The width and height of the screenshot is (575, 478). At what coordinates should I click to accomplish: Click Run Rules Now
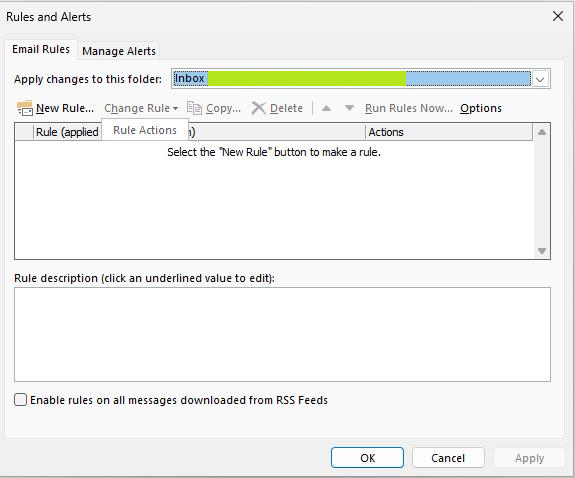pyautogui.click(x=409, y=108)
